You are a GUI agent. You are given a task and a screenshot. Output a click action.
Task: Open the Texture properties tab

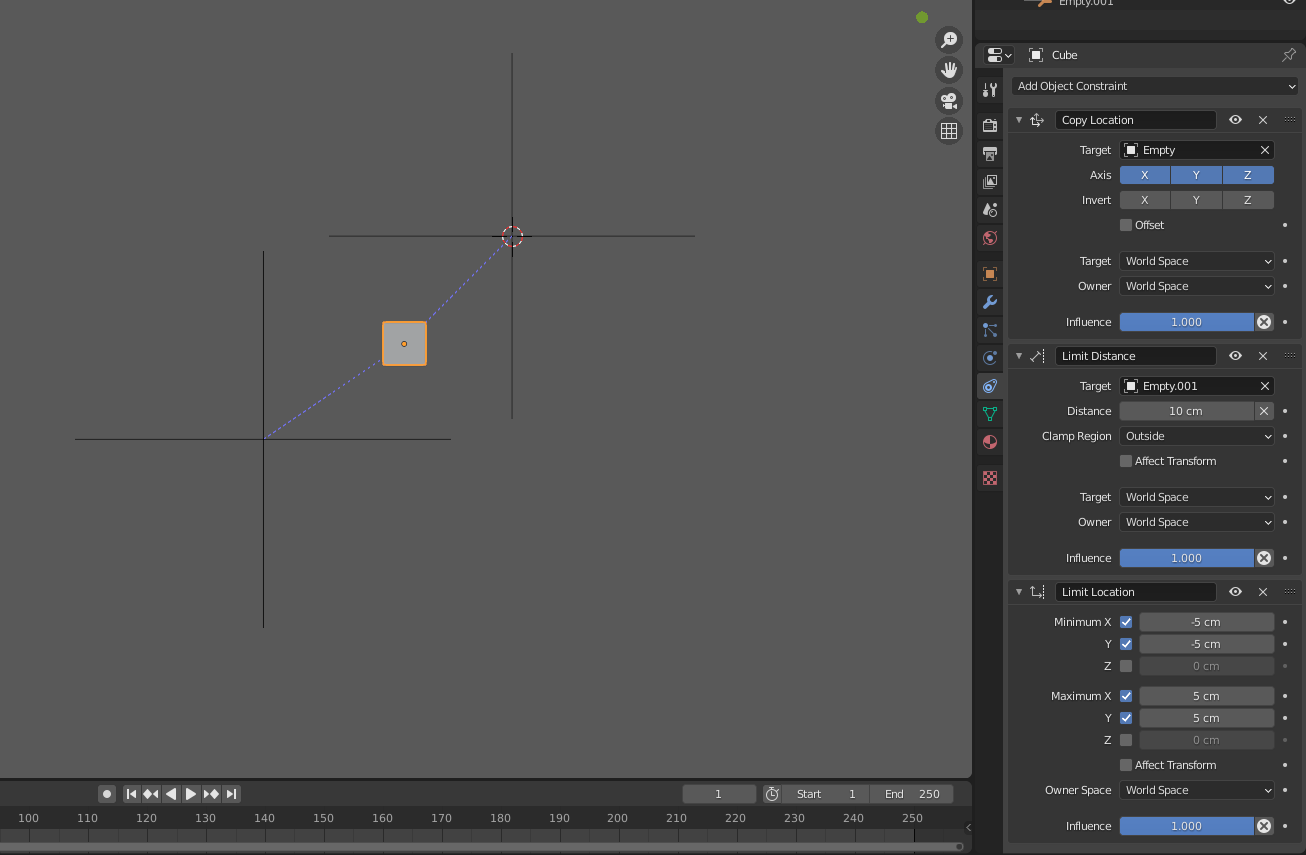click(990, 478)
